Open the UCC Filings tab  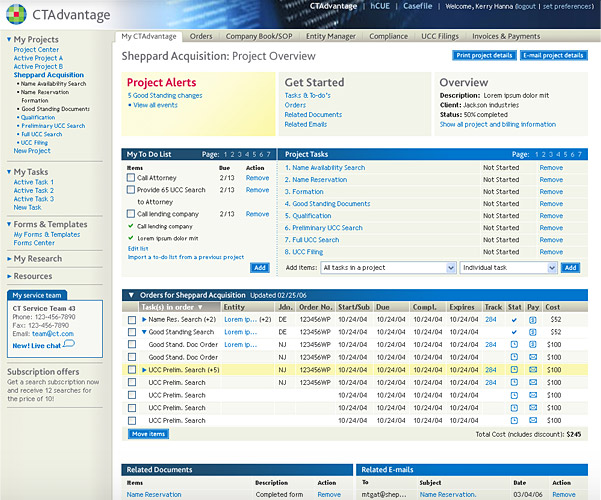pos(440,36)
